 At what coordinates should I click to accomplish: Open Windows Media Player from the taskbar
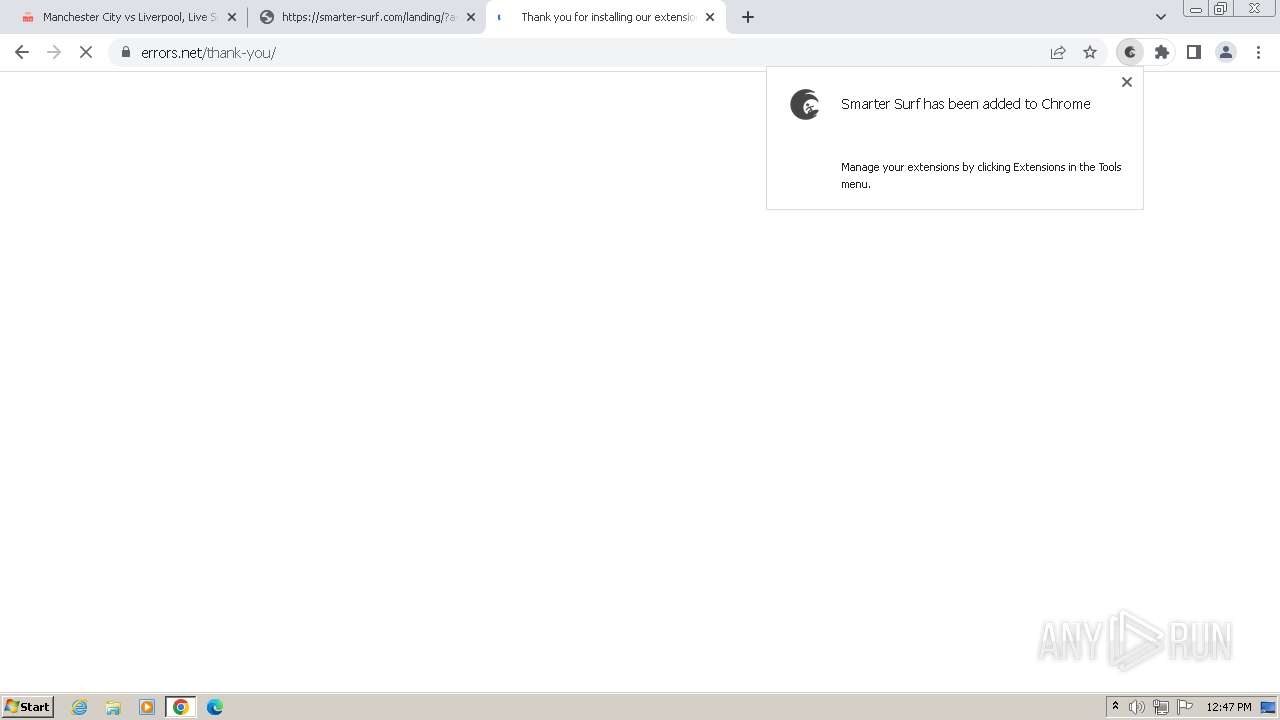pos(147,707)
